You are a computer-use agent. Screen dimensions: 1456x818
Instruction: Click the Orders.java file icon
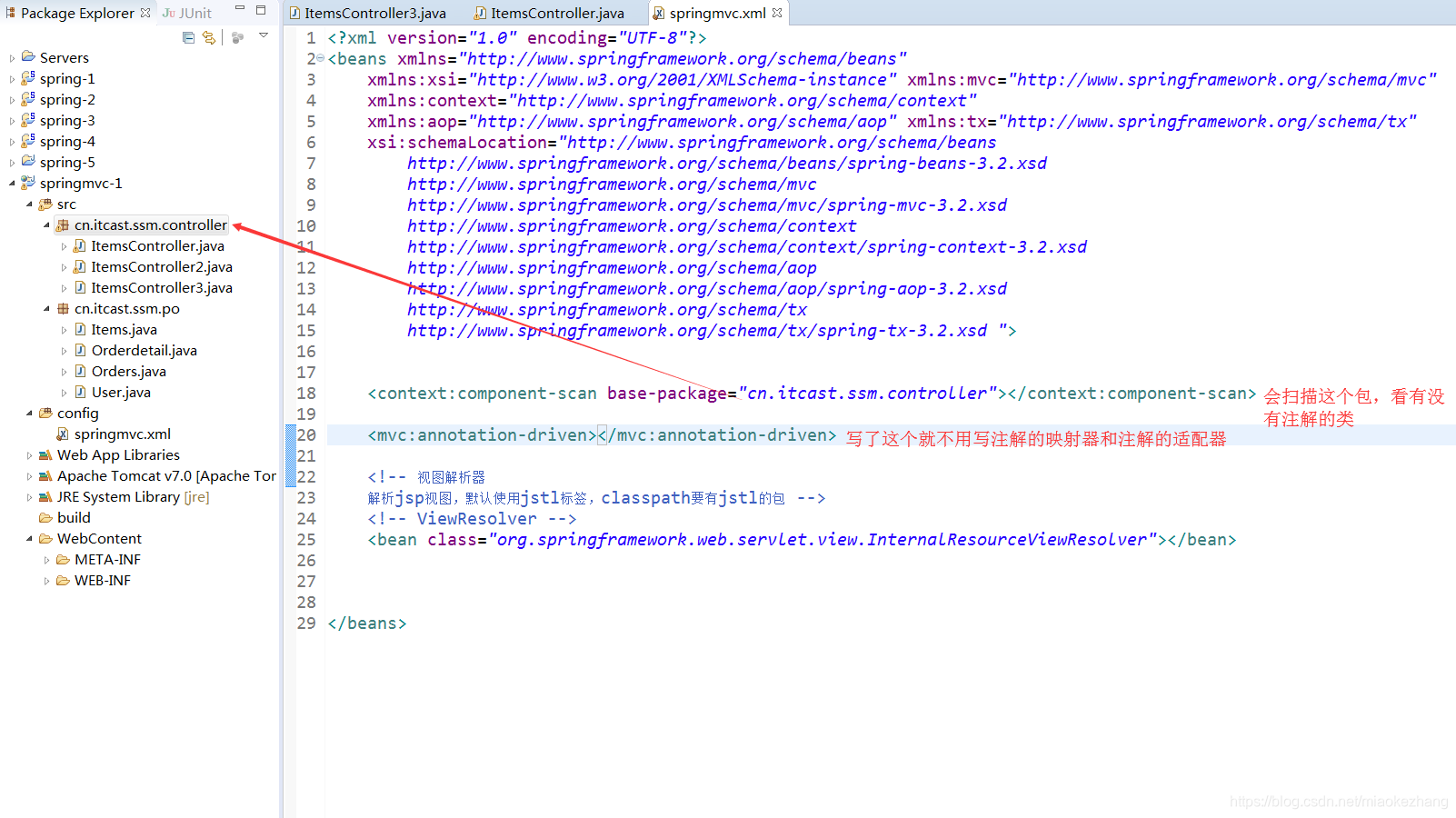pyautogui.click(x=80, y=371)
